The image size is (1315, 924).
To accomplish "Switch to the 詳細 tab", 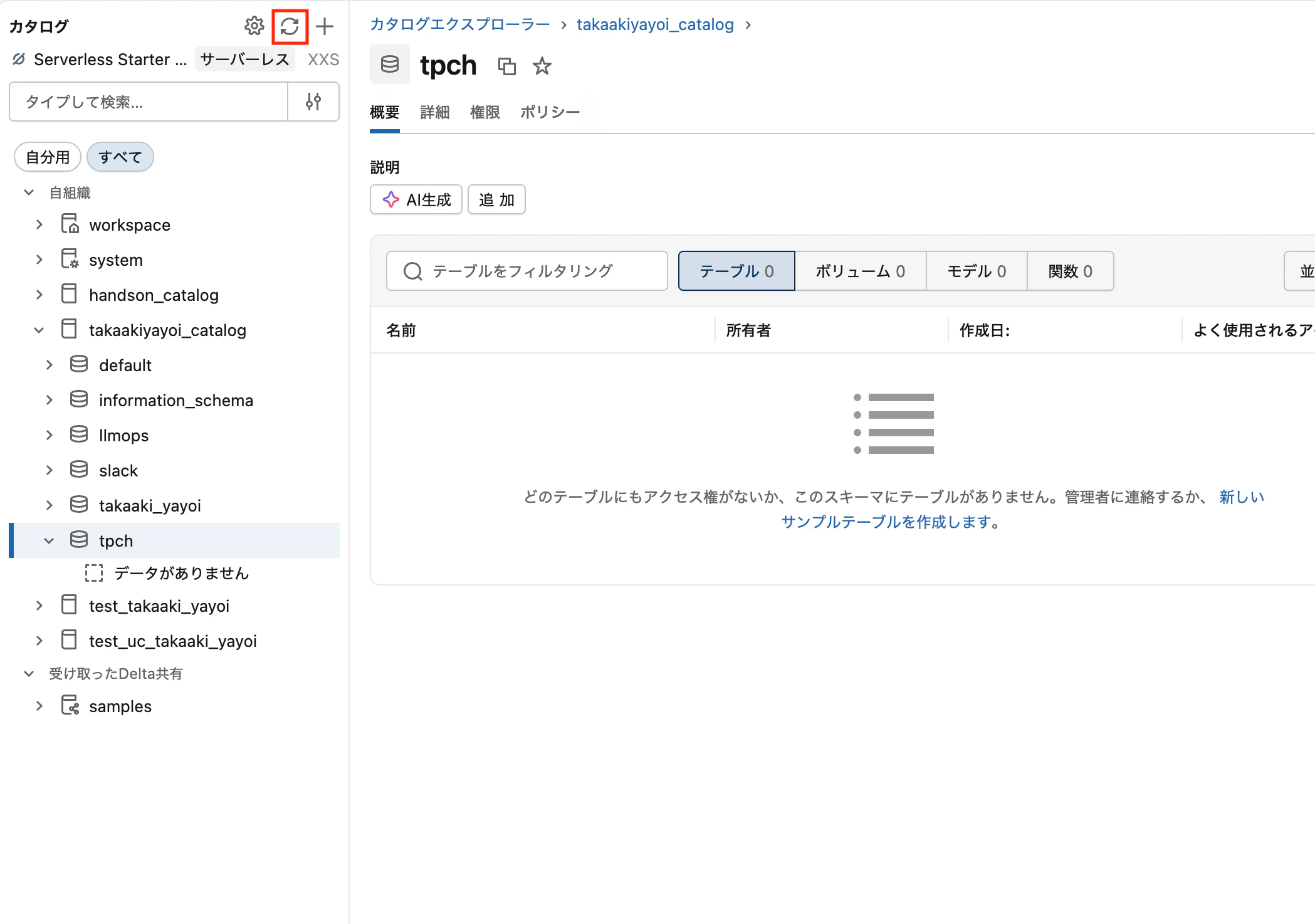I will pos(435,112).
